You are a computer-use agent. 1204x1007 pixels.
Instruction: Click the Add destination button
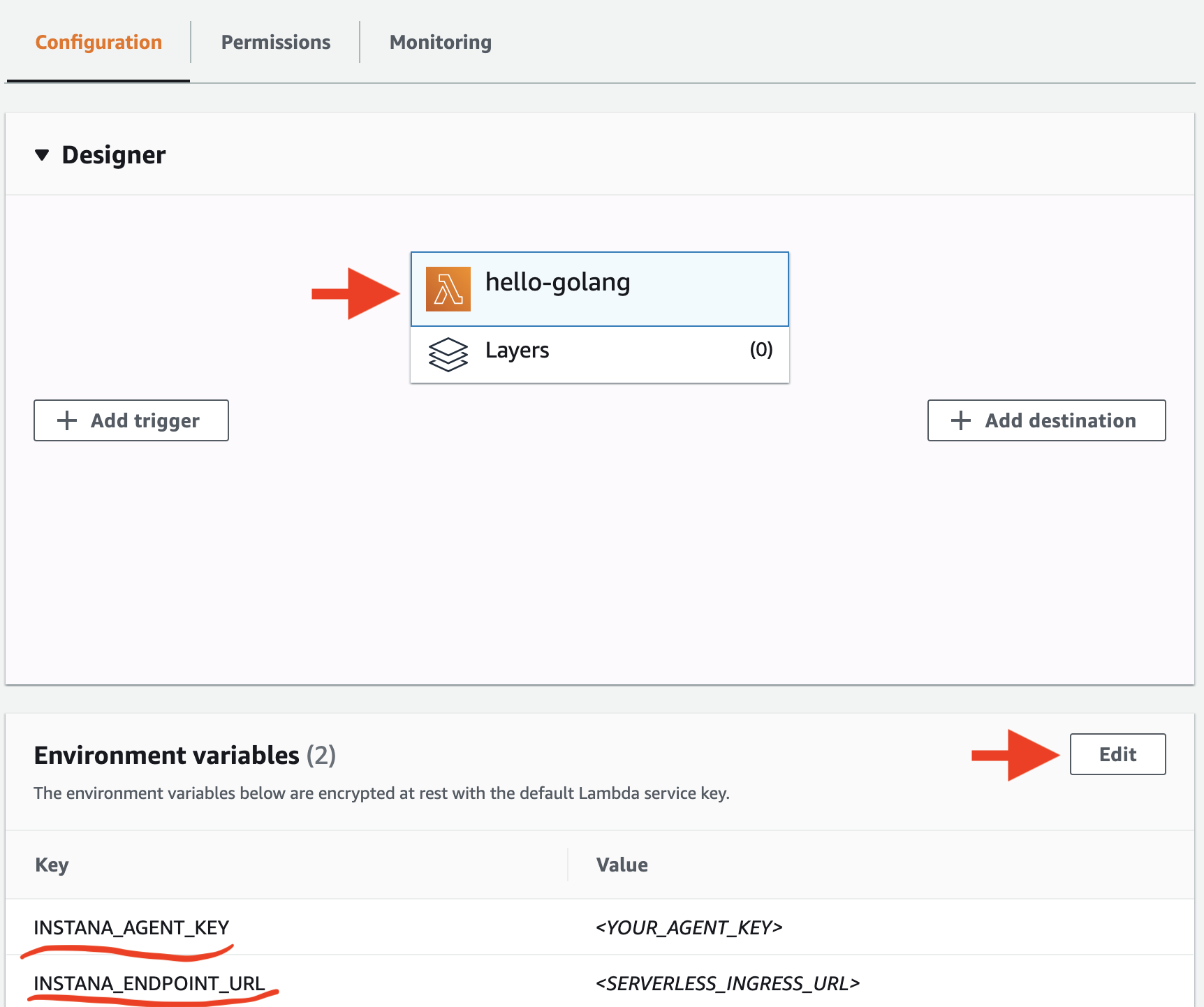(x=1046, y=420)
